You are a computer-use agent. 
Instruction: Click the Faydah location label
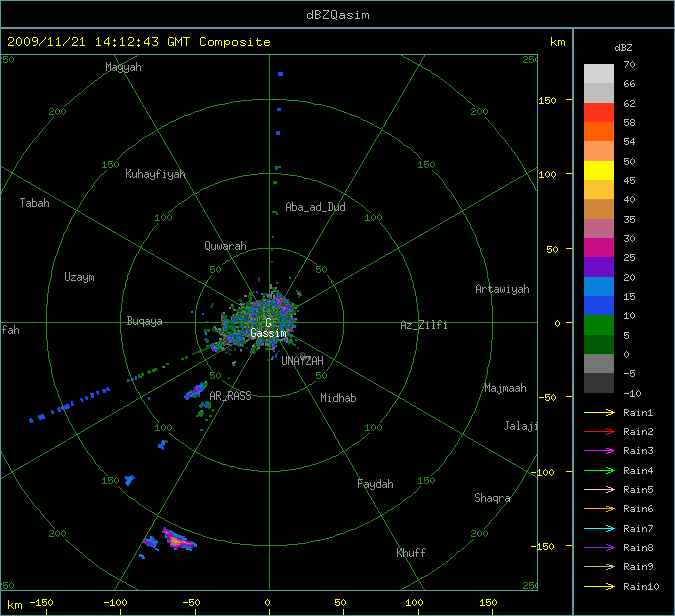tap(375, 484)
